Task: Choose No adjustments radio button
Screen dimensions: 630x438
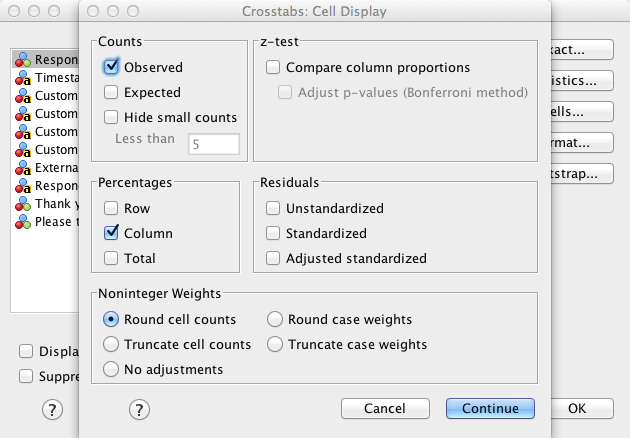Action: [111, 369]
